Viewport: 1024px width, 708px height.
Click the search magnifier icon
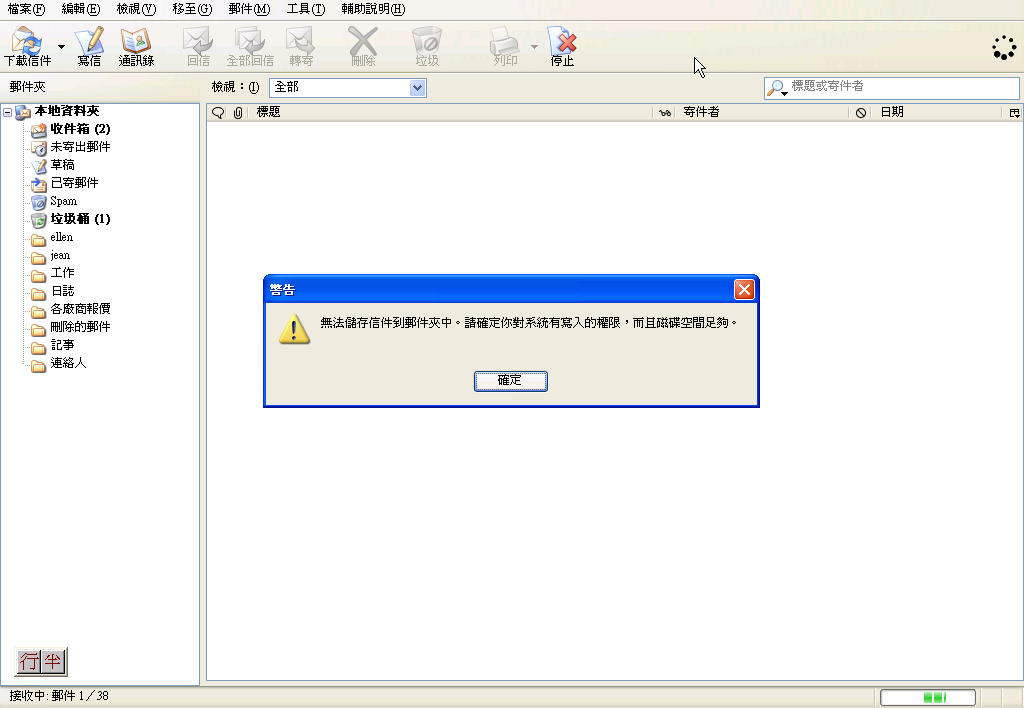pyautogui.click(x=776, y=88)
